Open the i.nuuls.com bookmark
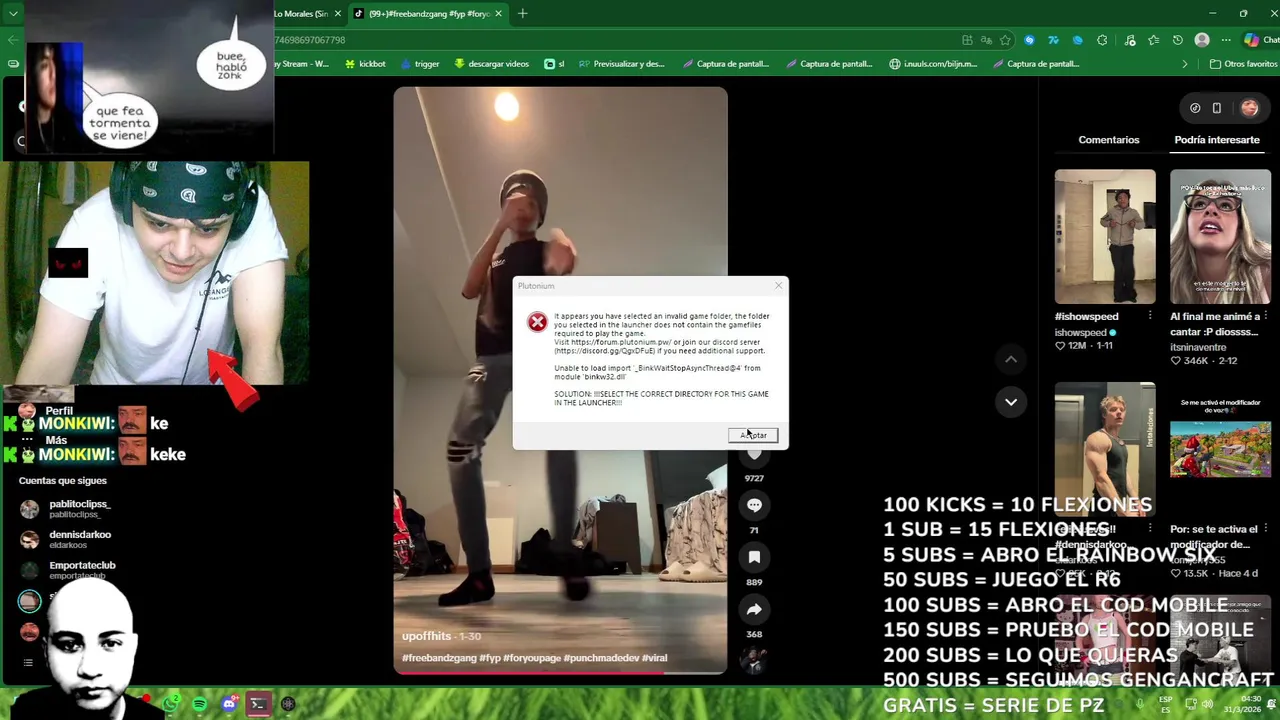 (x=934, y=64)
